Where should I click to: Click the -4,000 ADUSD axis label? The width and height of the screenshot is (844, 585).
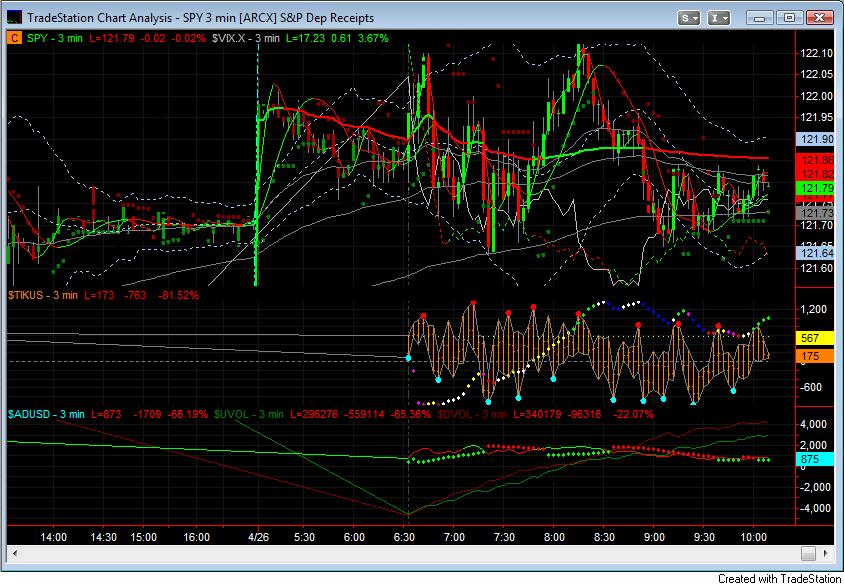click(x=813, y=508)
